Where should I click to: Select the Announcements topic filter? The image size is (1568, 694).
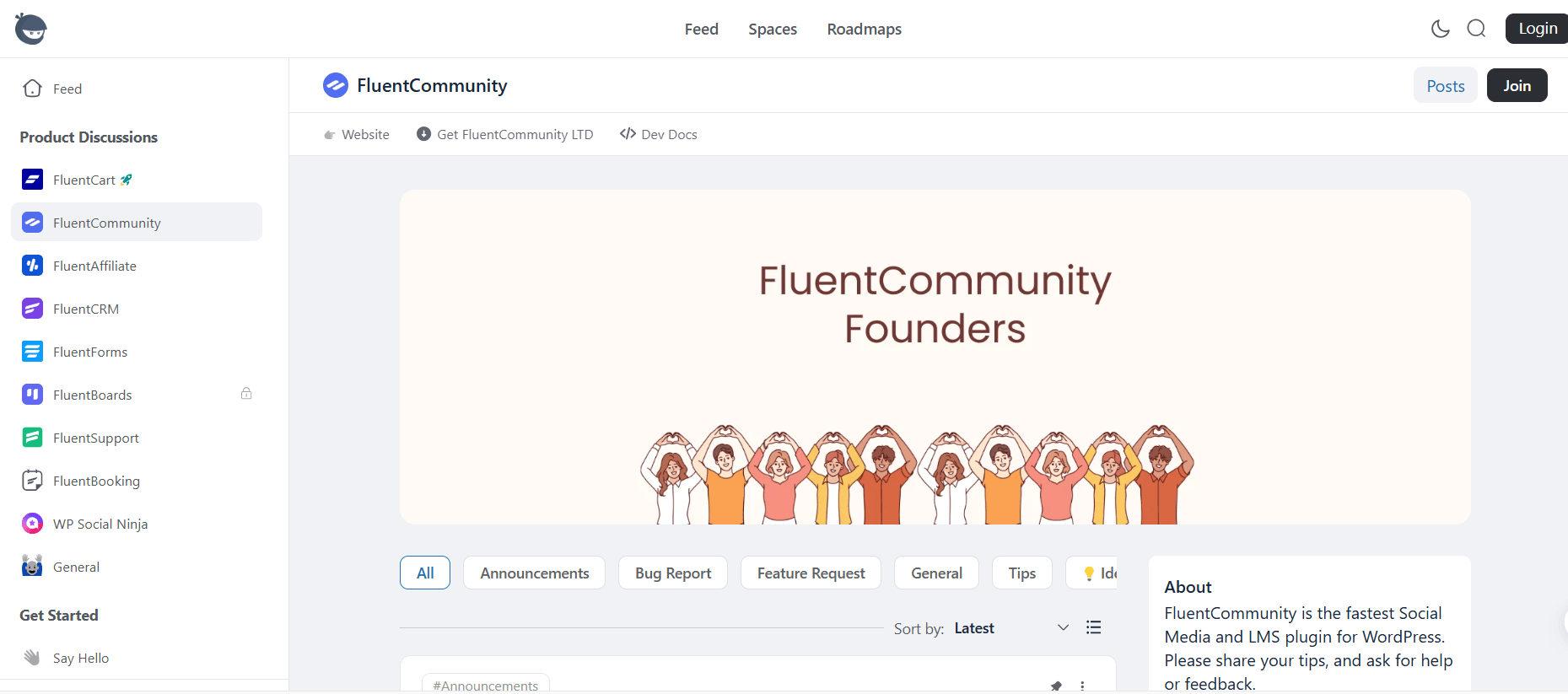pos(534,573)
